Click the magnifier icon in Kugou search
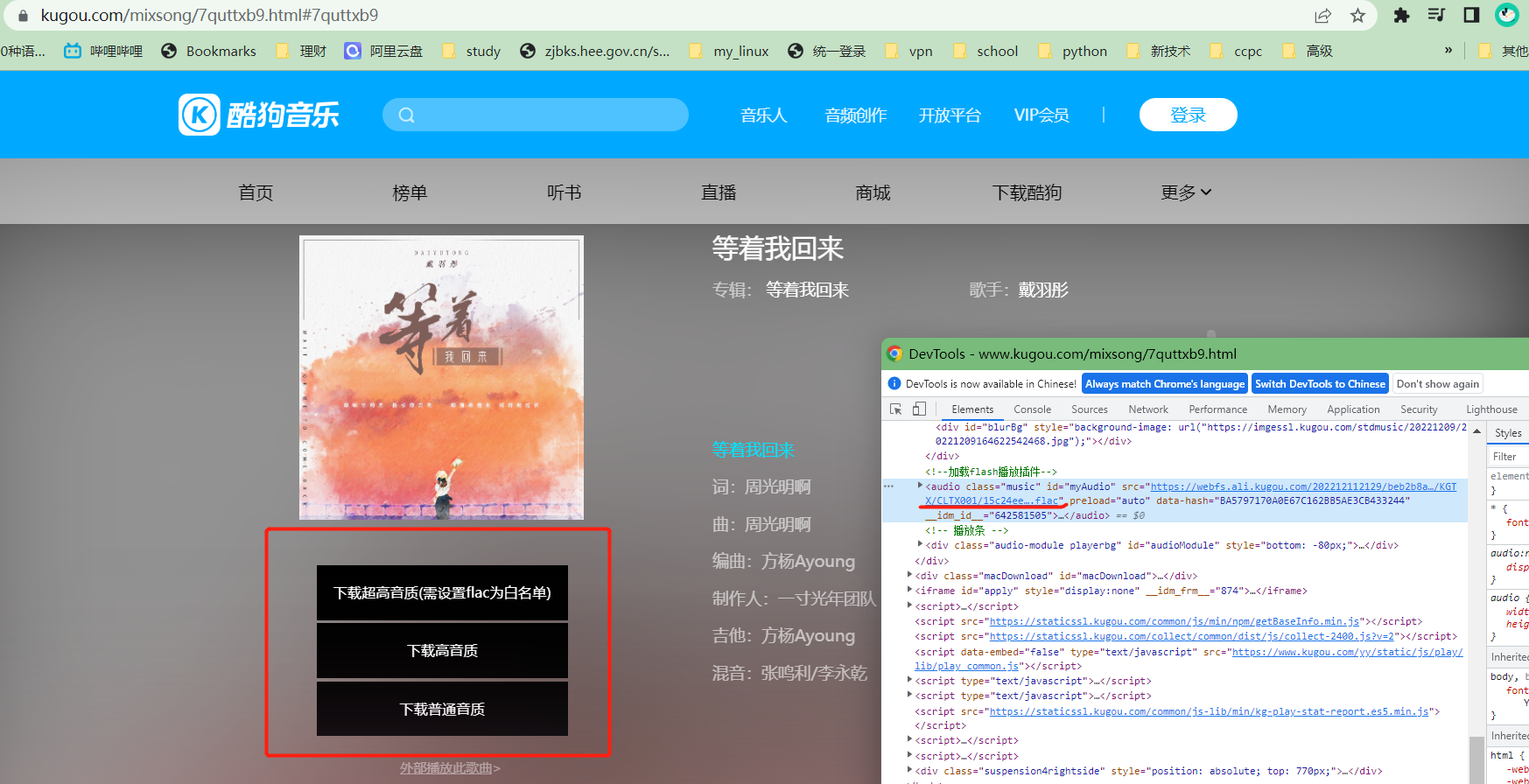The width and height of the screenshot is (1529, 784). pyautogui.click(x=406, y=115)
